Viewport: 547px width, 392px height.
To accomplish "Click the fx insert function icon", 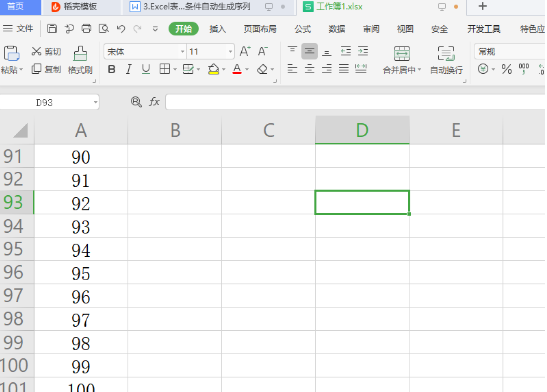I will coord(154,102).
